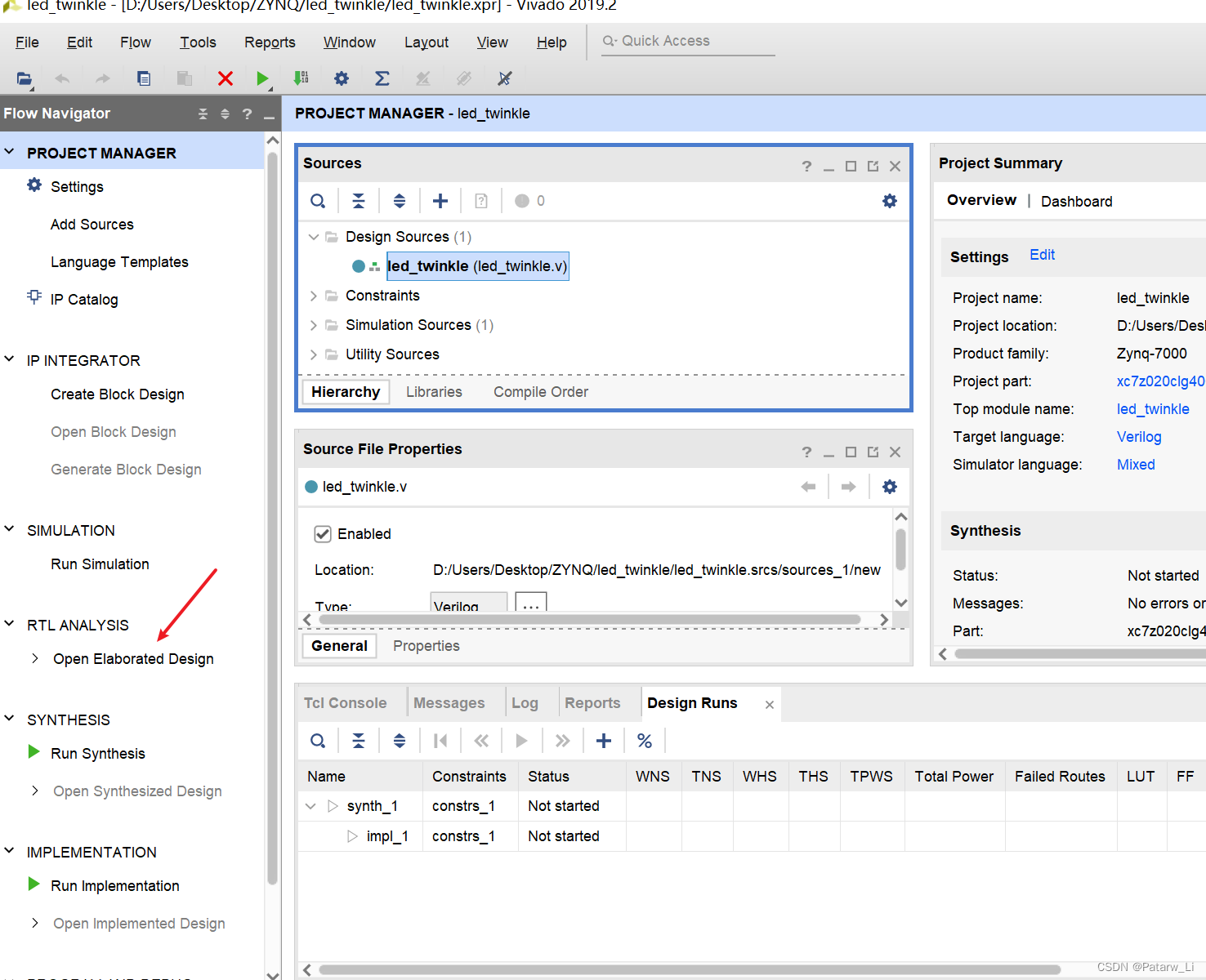Expand Open Elaborated Design chevron

(x=34, y=658)
